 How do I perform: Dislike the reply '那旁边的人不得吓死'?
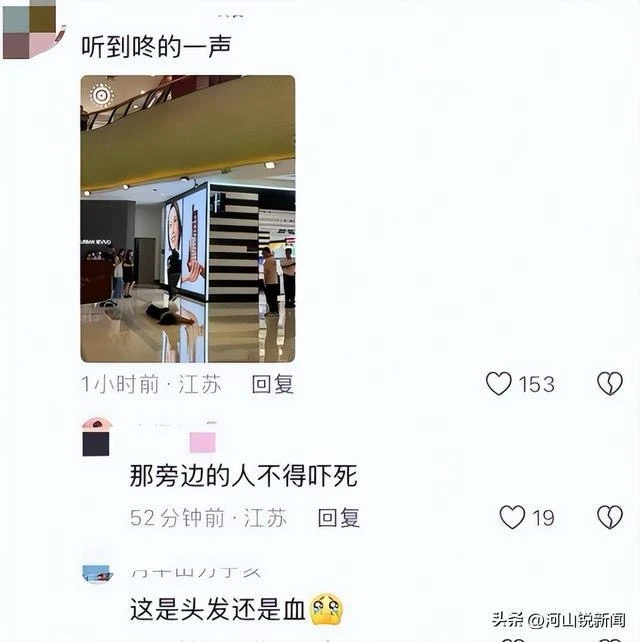tap(610, 517)
